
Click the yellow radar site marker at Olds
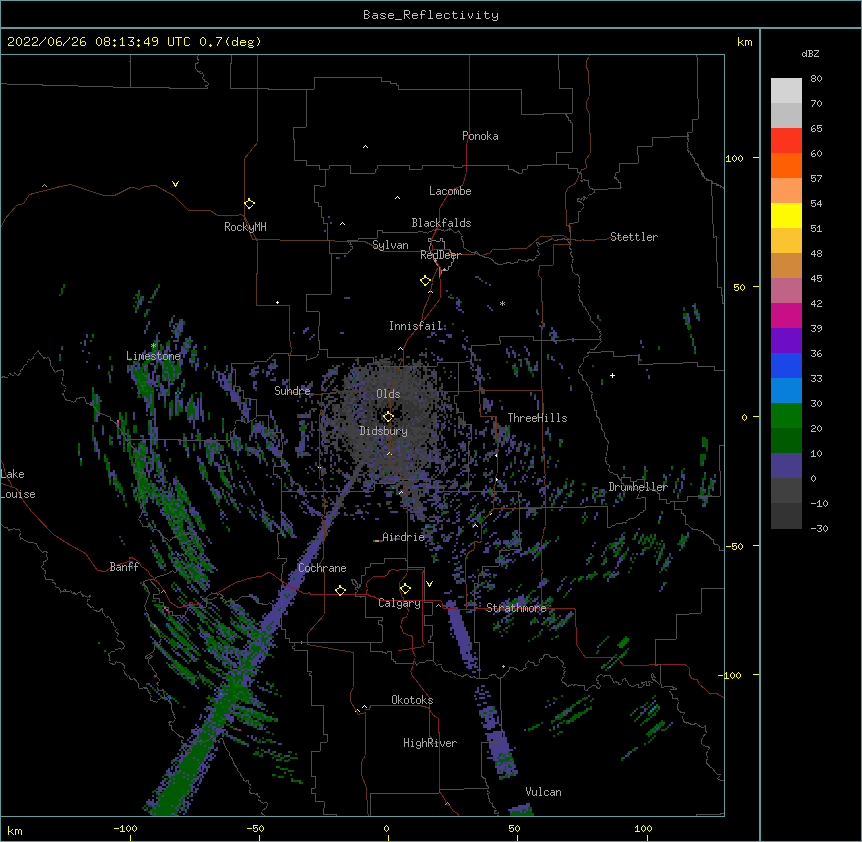388,416
